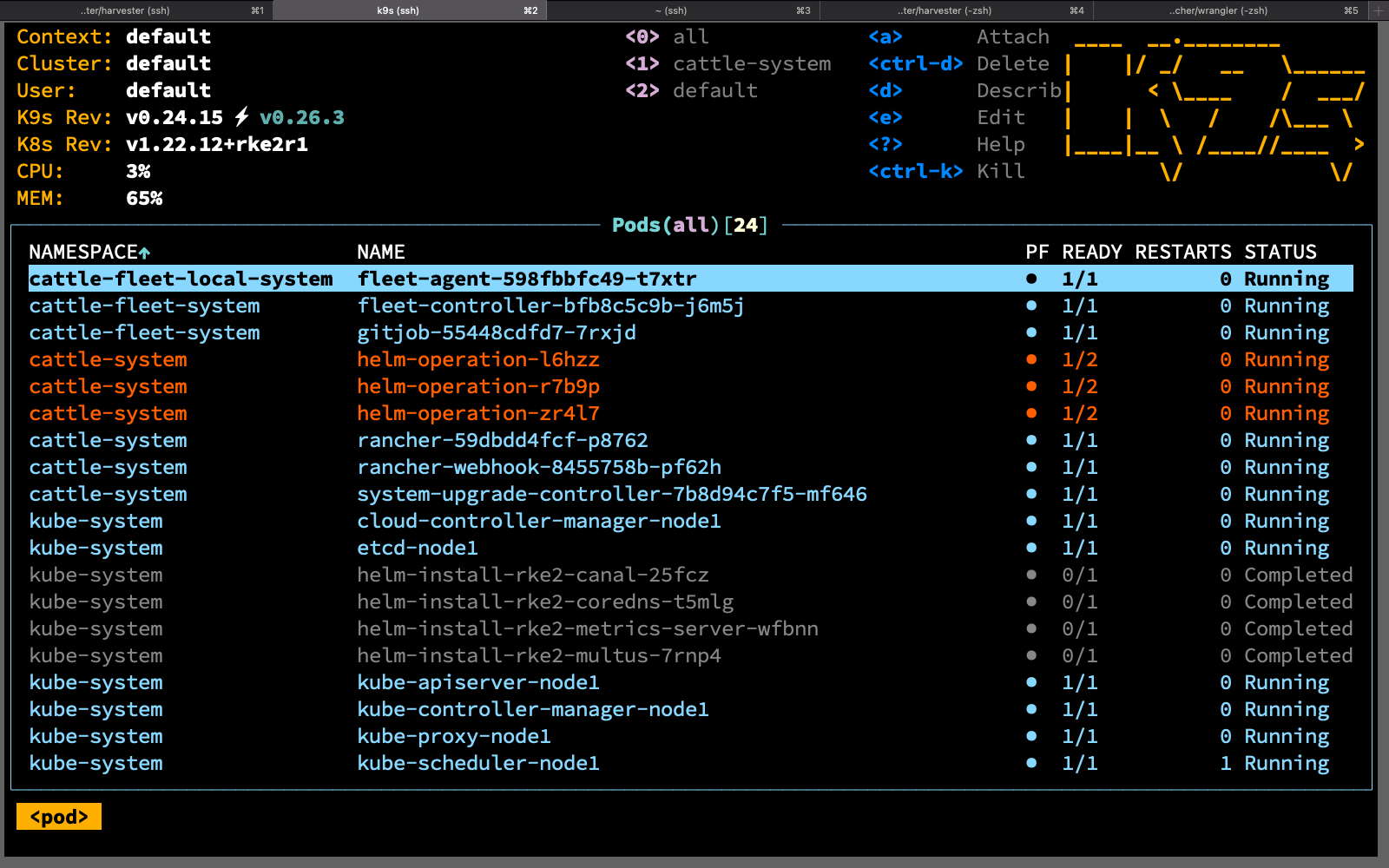Image resolution: width=1389 pixels, height=868 pixels.
Task: Click the PF dot for kube-scheduler-node1
Action: point(1031,763)
